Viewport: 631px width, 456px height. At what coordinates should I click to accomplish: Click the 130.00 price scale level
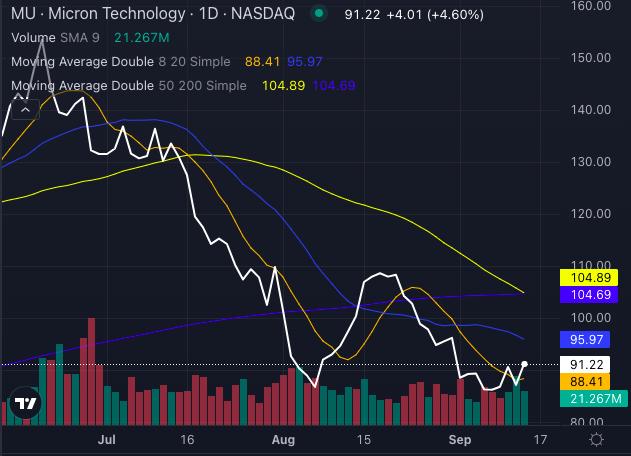point(590,162)
